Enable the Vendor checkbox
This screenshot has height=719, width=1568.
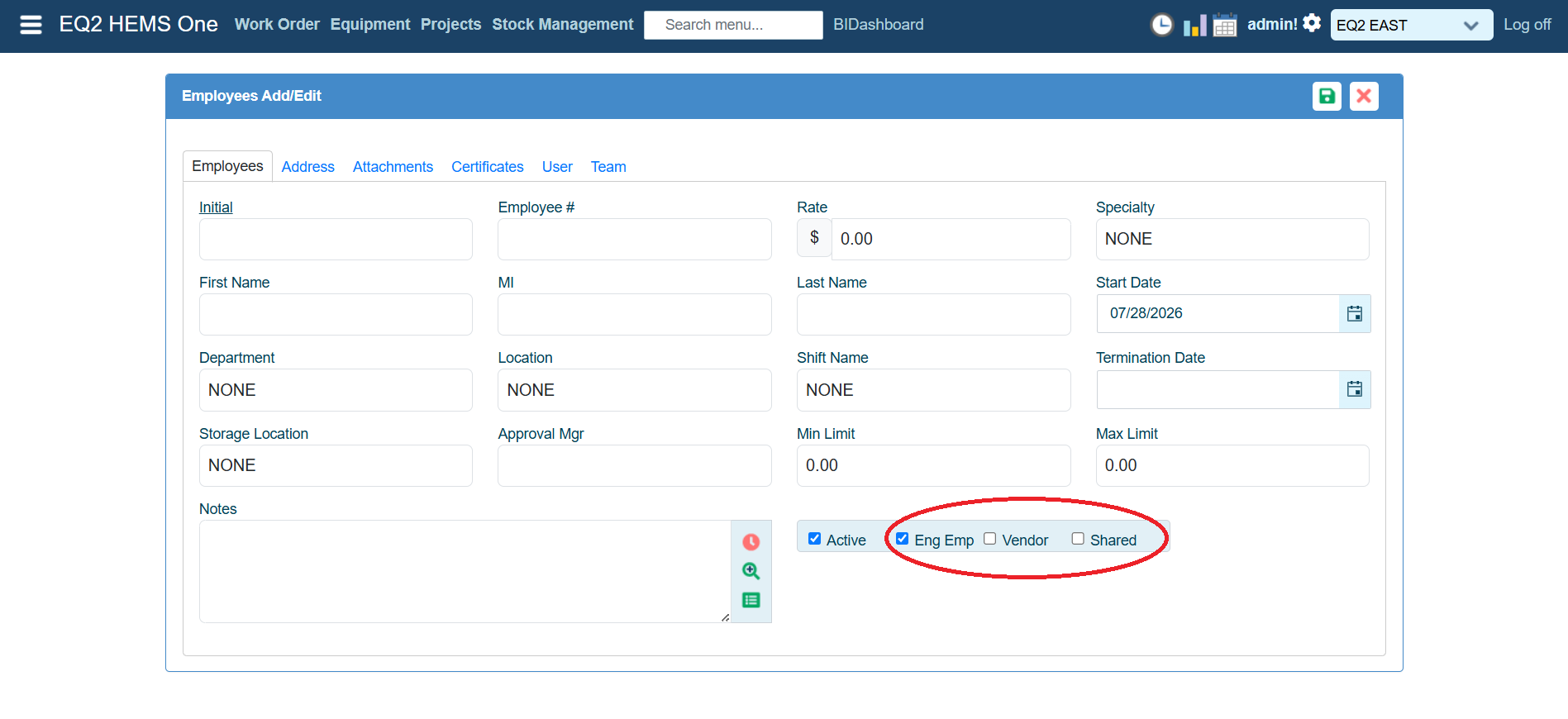[989, 539]
